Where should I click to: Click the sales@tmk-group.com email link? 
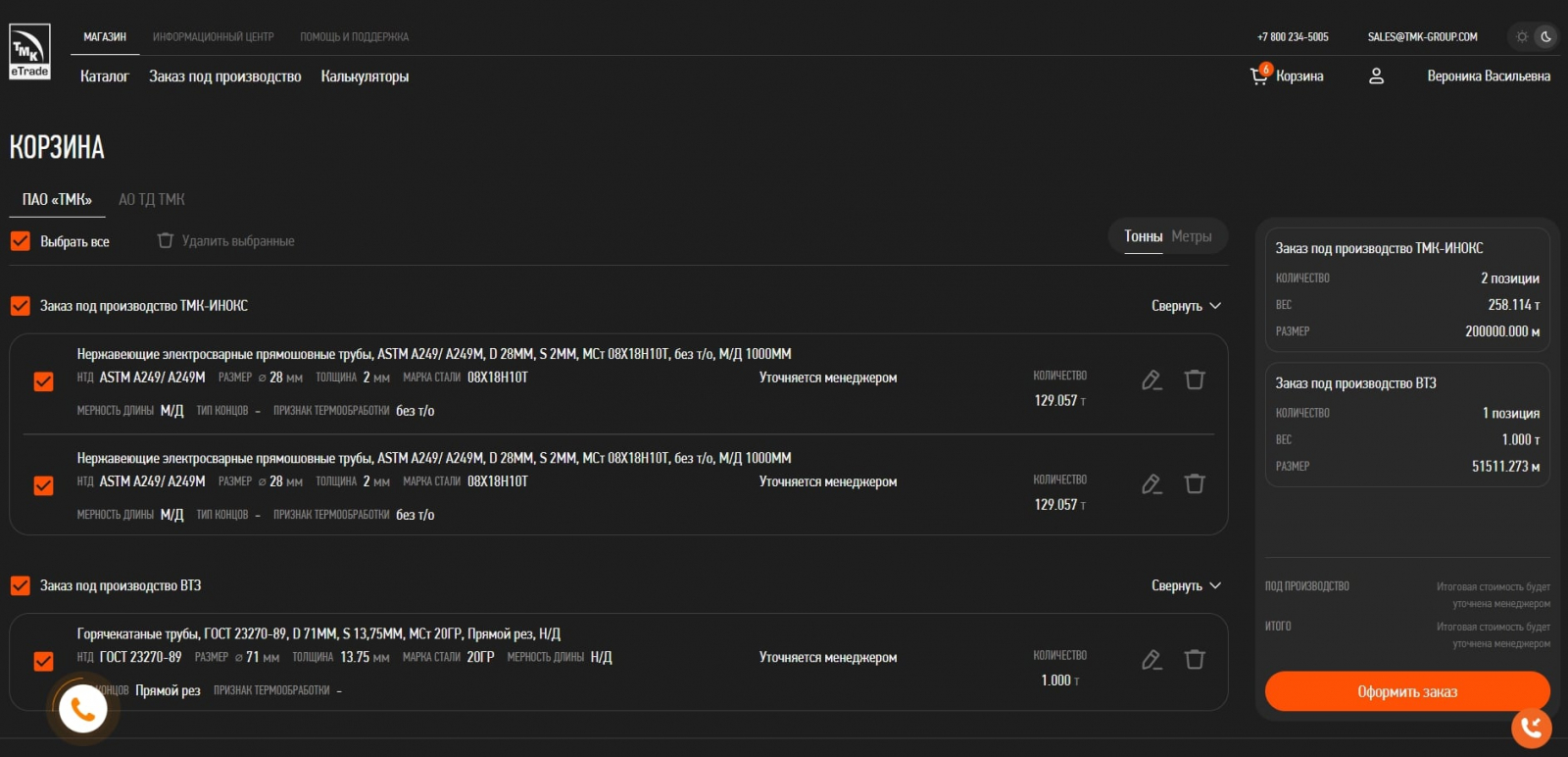click(x=1422, y=37)
